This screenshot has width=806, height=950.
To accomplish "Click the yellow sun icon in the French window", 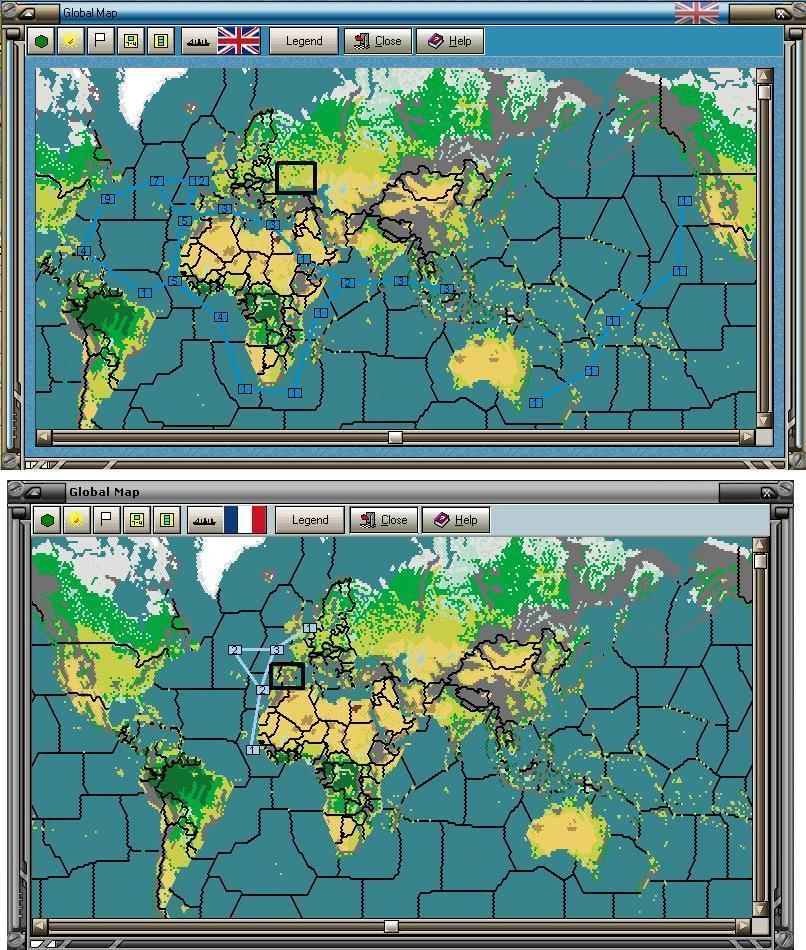I will click(77, 520).
